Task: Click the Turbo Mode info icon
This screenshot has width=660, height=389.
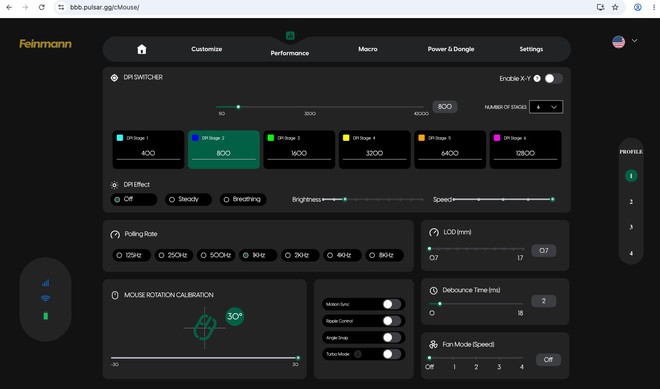Action: click(x=358, y=354)
